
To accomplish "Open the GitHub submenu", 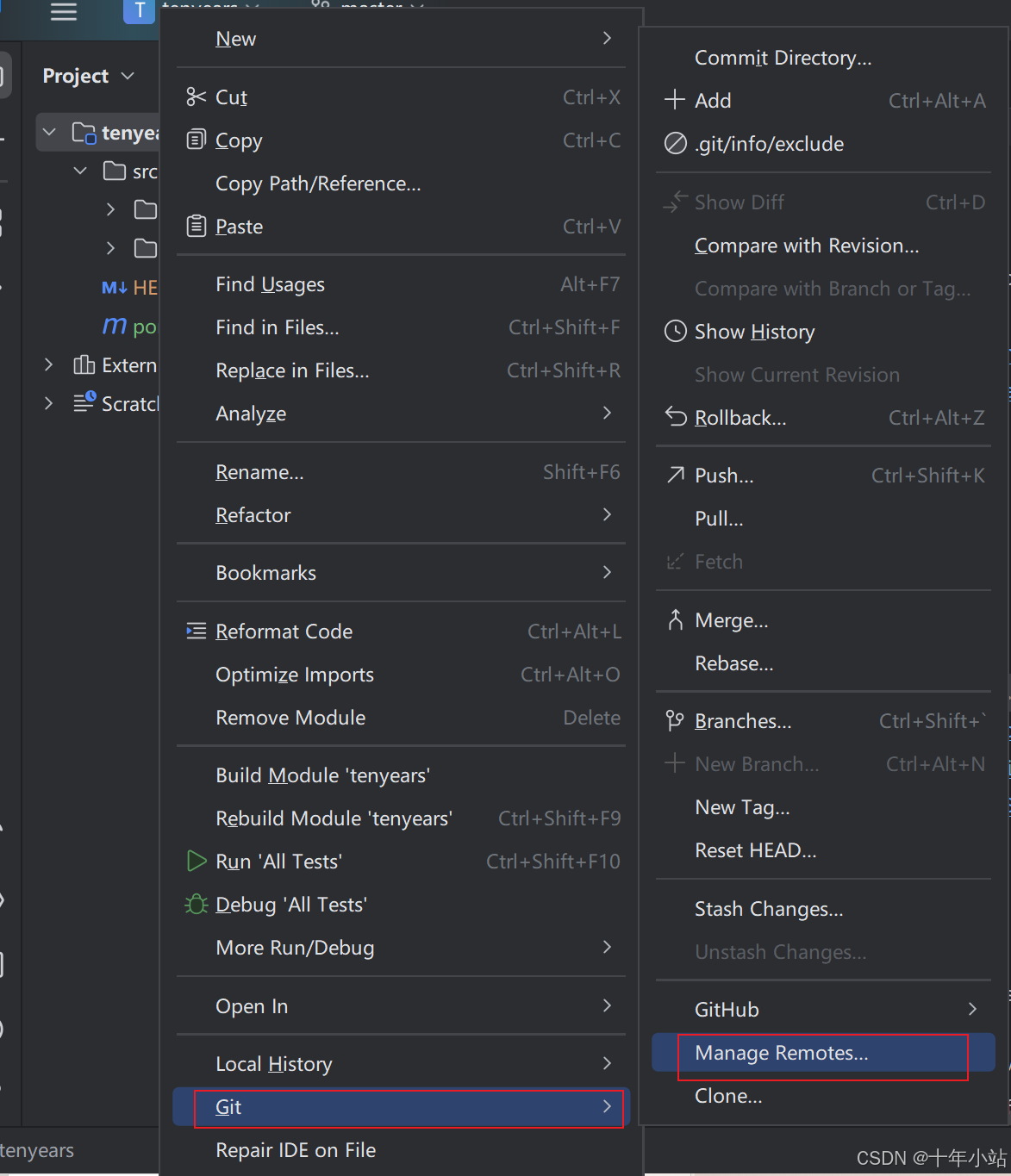I will 824,1010.
